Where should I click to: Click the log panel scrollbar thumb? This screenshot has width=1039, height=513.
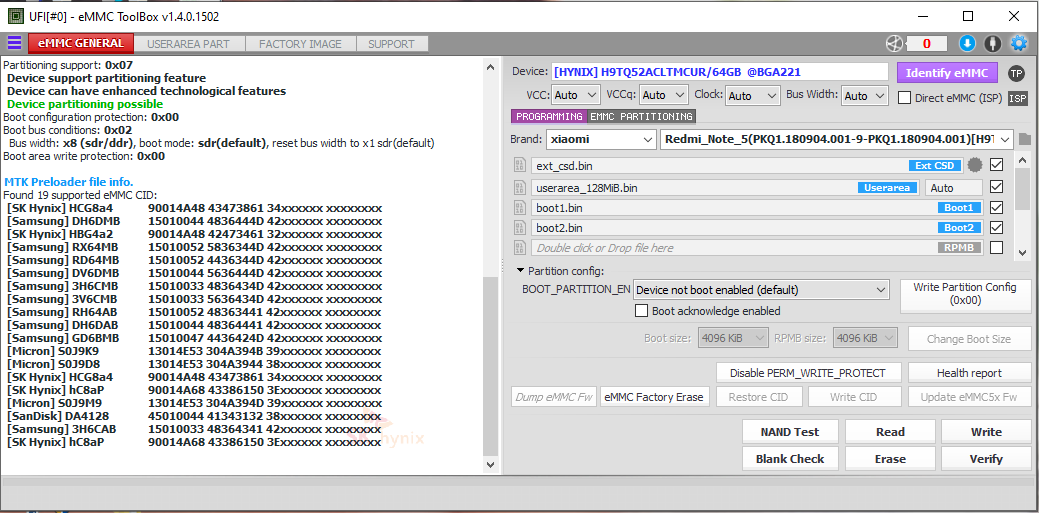point(490,365)
